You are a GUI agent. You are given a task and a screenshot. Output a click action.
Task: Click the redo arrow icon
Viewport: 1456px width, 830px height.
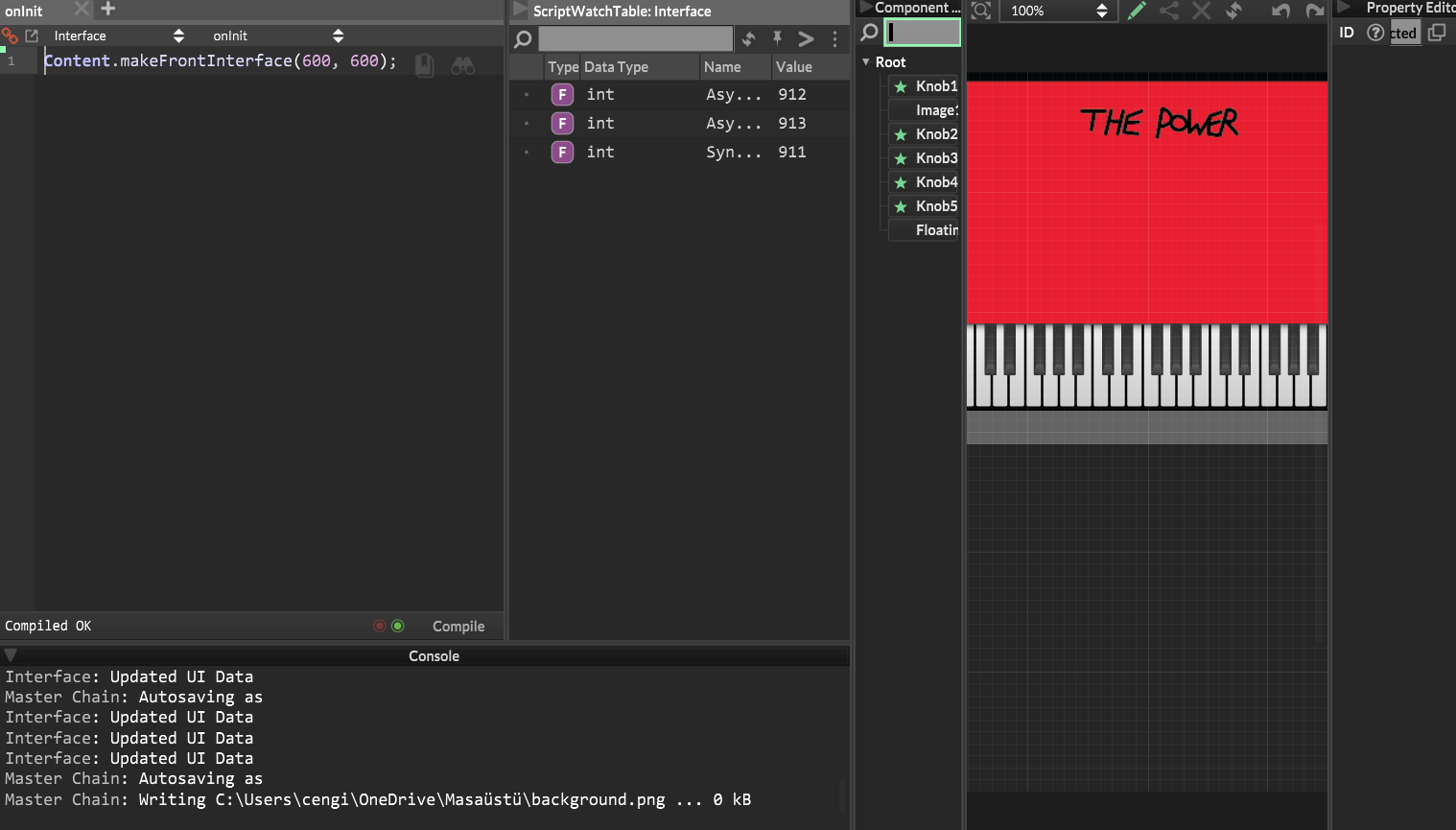tap(1314, 11)
